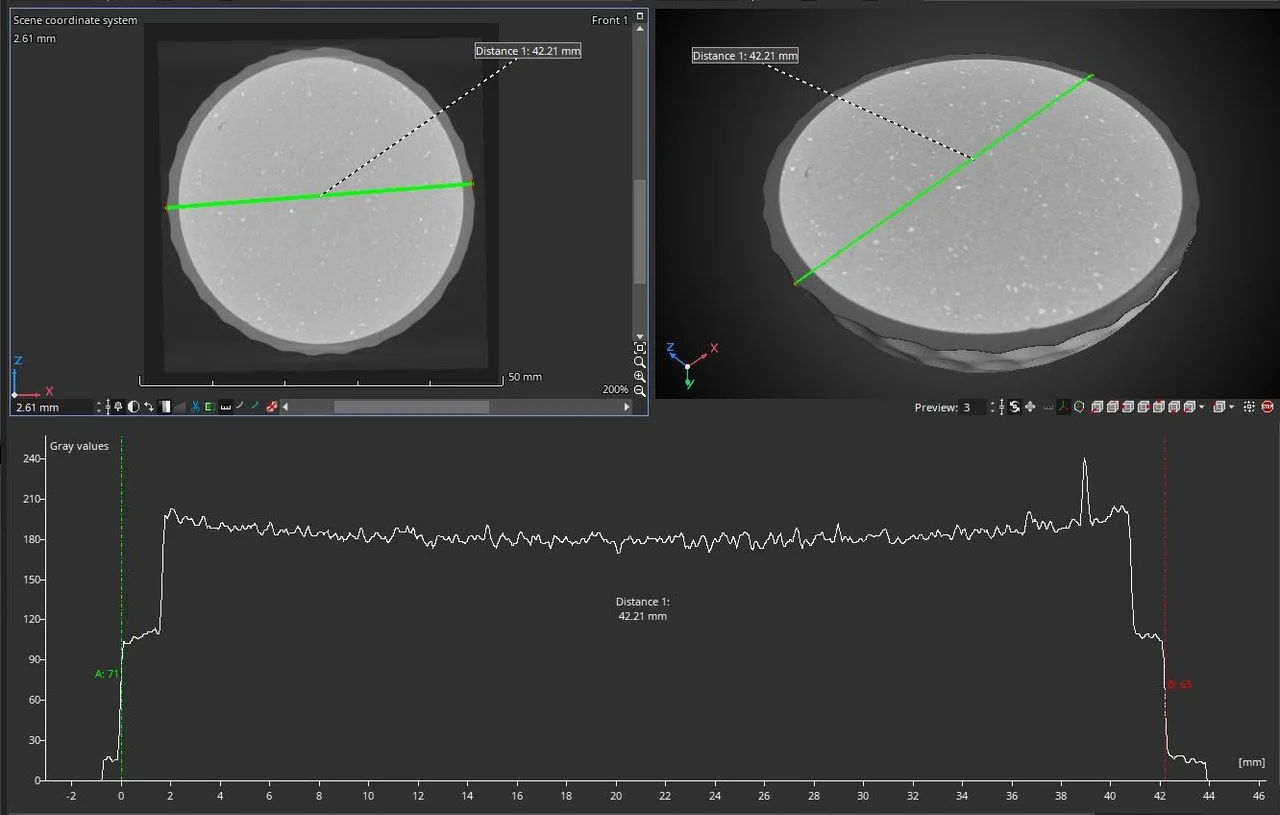The width and height of the screenshot is (1280, 815).
Task: Click the dotted selection box icon in 3D toolbar
Action: (x=1249, y=407)
